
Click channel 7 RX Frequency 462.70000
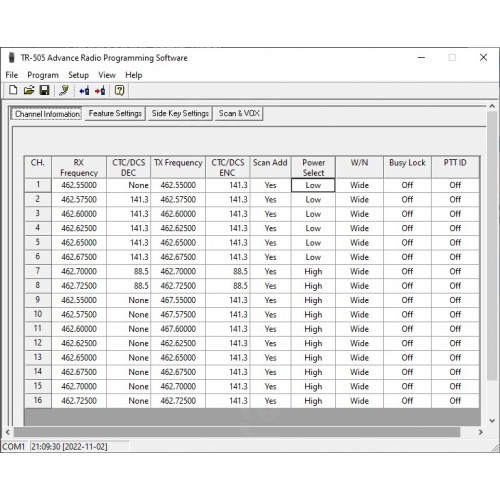79,271
